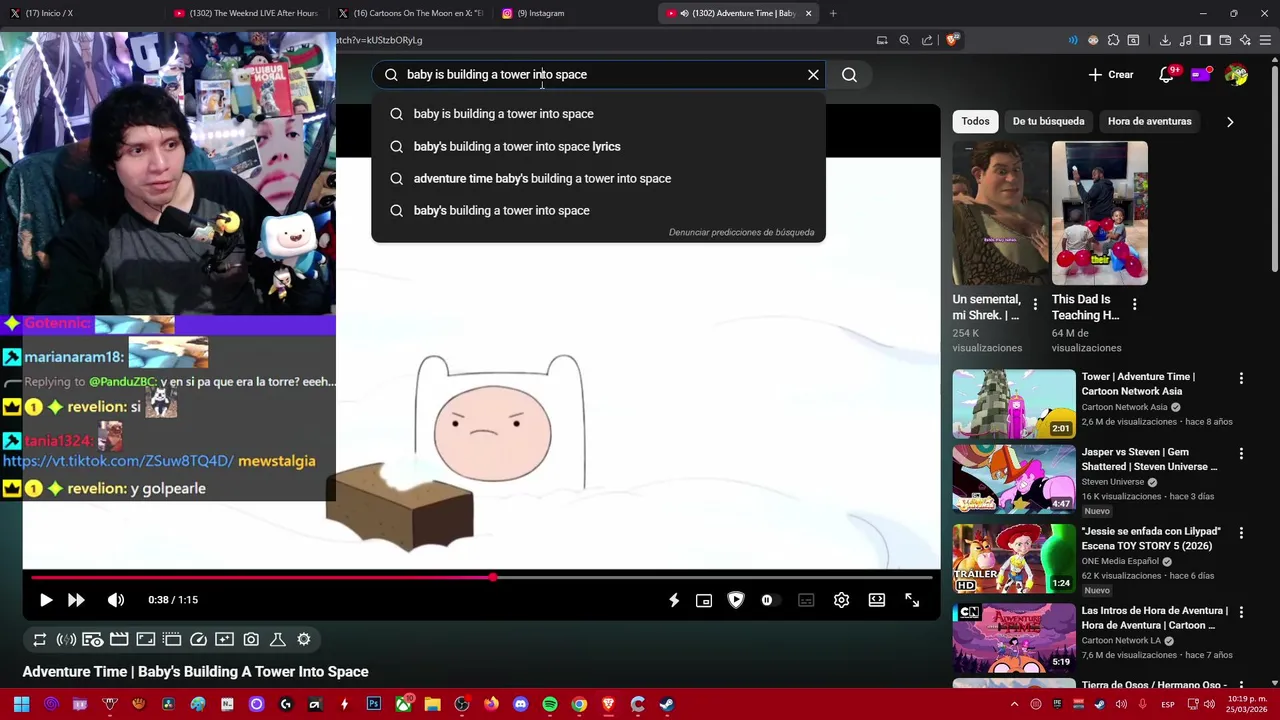
Task: Click the Crear button
Action: pos(1111,74)
